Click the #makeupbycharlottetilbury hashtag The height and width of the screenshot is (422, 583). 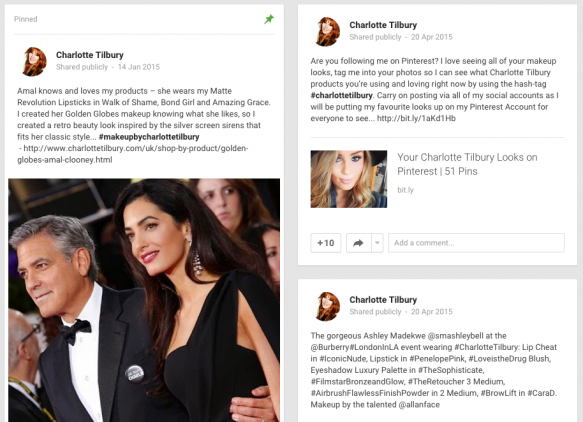pos(149,137)
